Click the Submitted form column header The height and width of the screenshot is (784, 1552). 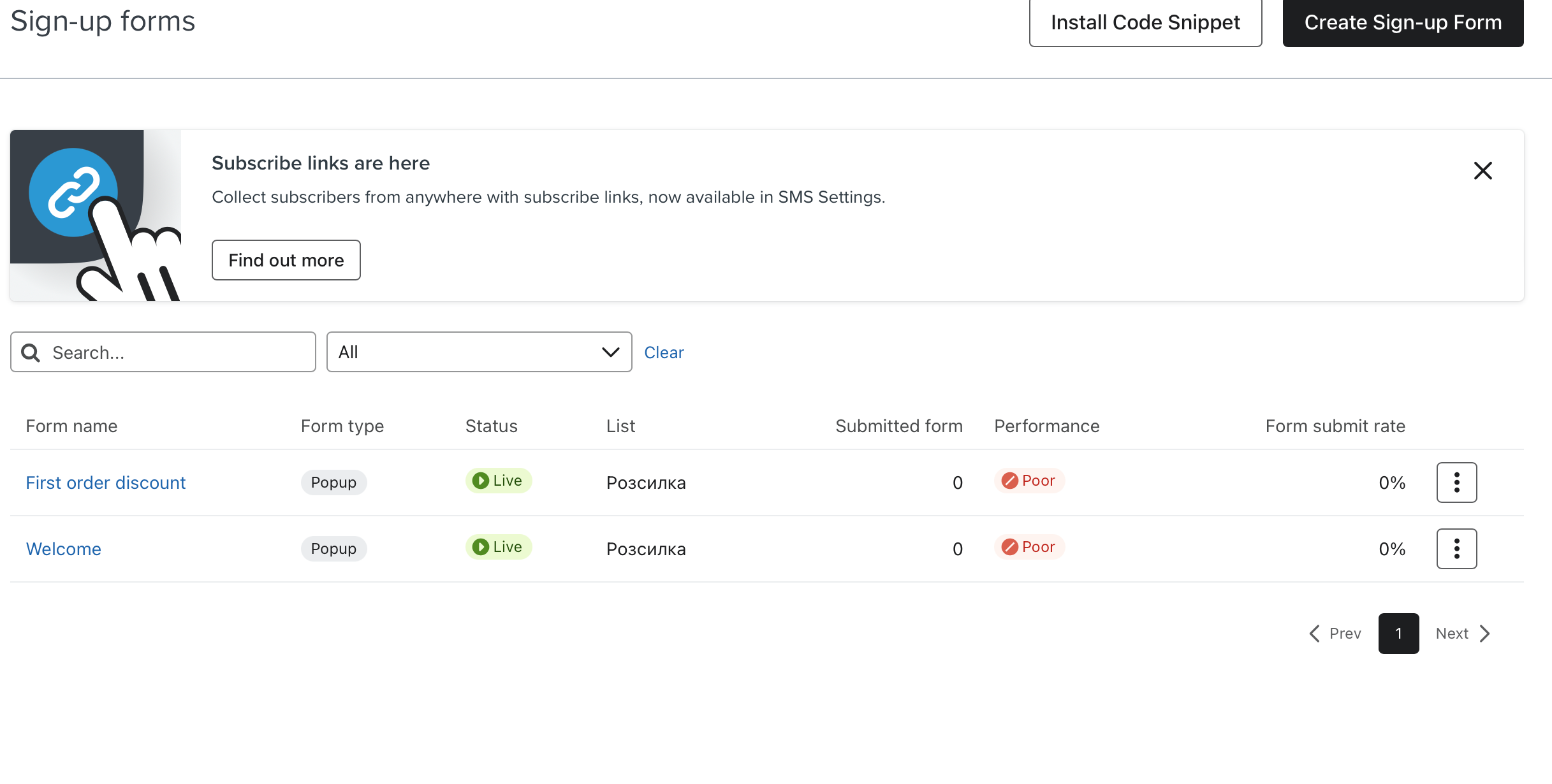point(899,426)
